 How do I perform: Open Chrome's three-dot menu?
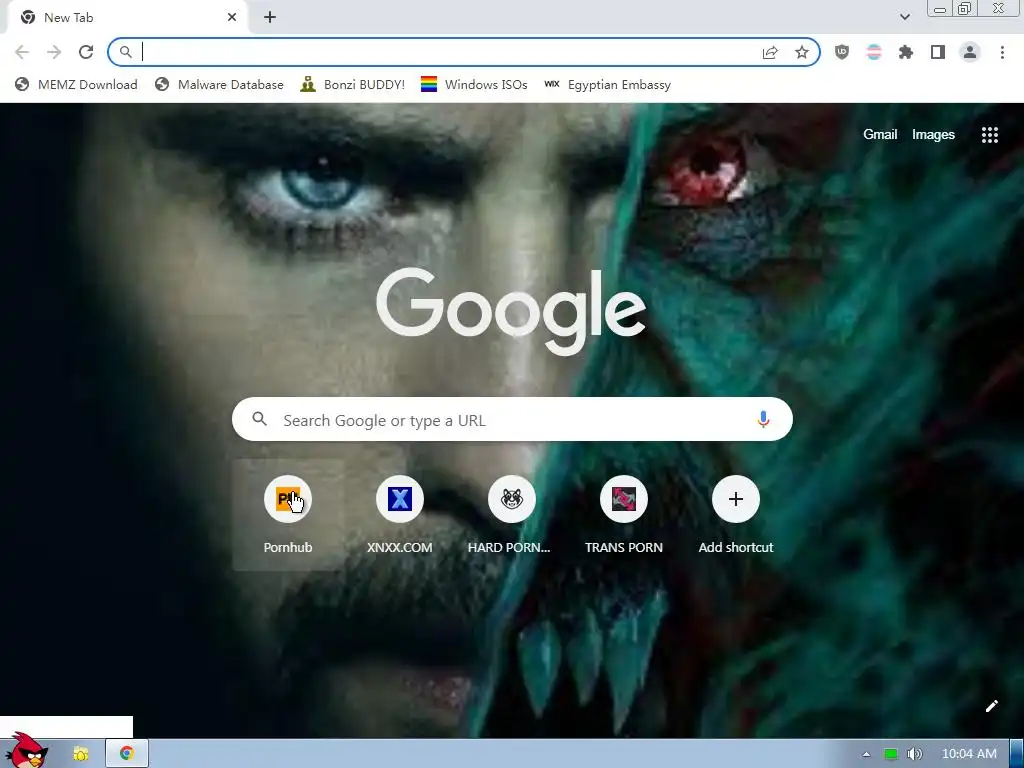click(1002, 52)
